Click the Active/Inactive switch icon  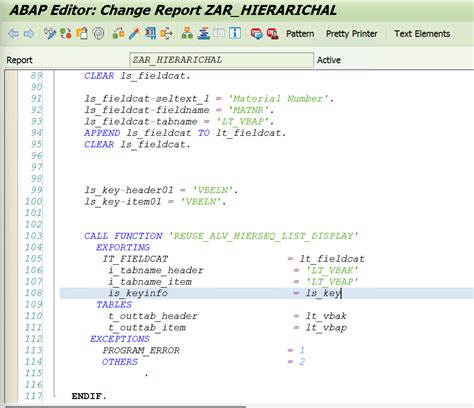(66, 33)
